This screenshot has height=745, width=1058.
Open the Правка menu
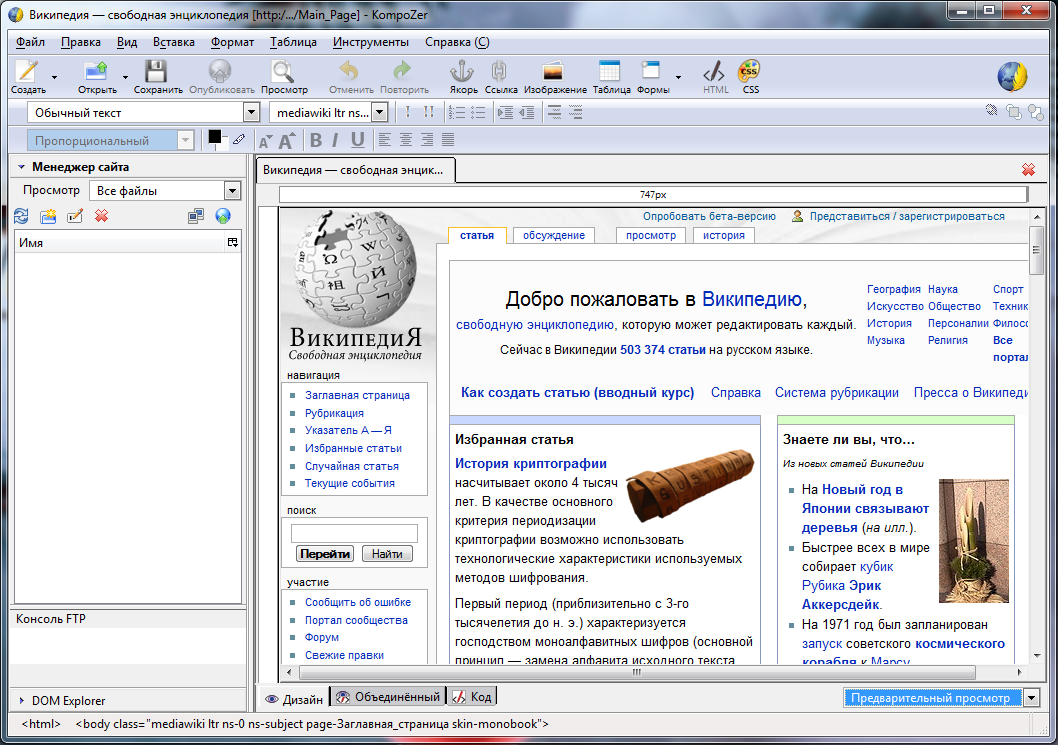[x=81, y=42]
